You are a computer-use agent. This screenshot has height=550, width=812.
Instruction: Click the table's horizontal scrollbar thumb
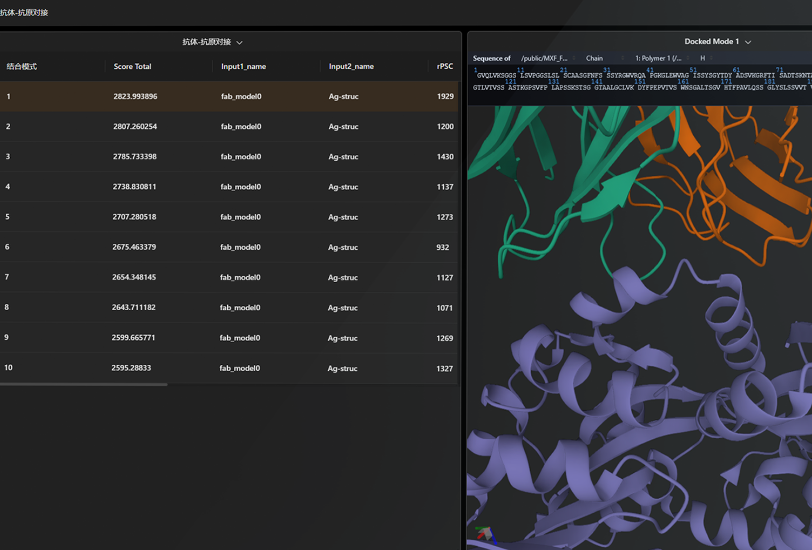[x=83, y=384]
